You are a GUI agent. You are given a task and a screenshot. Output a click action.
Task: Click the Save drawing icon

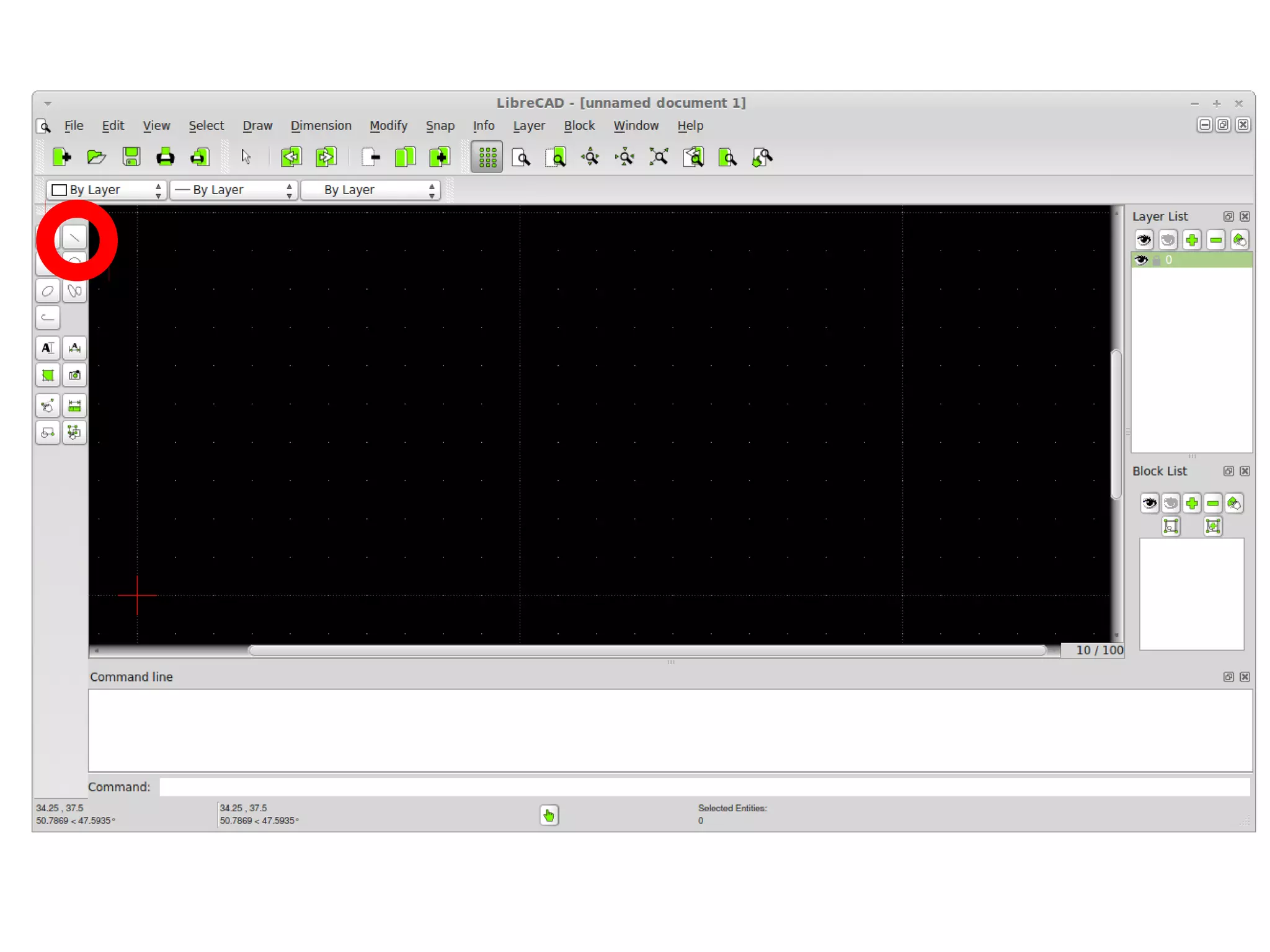(131, 158)
